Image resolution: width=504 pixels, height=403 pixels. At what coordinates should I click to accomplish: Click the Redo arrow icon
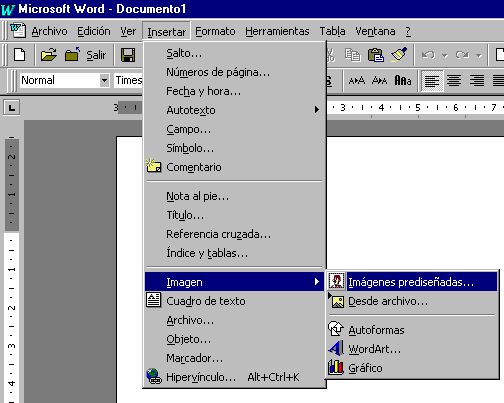point(463,55)
